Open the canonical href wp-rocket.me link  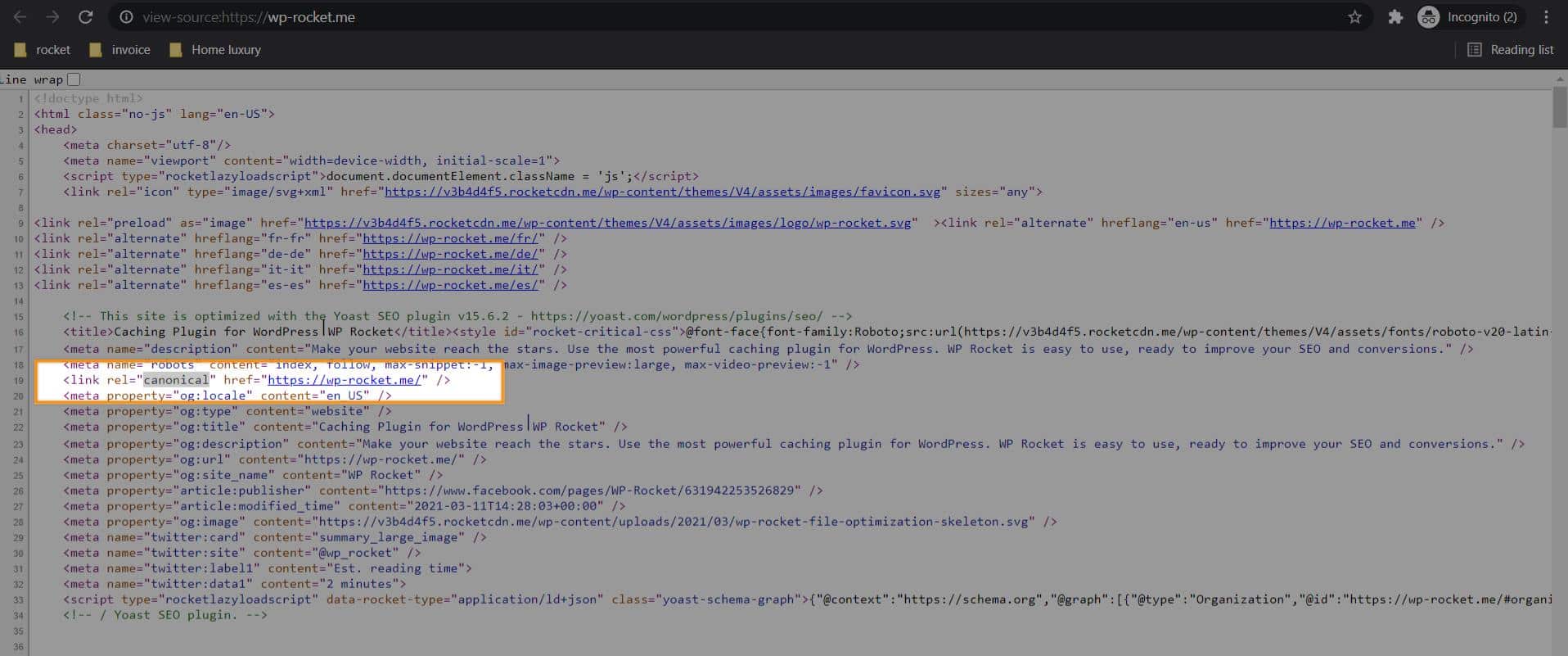(x=344, y=380)
